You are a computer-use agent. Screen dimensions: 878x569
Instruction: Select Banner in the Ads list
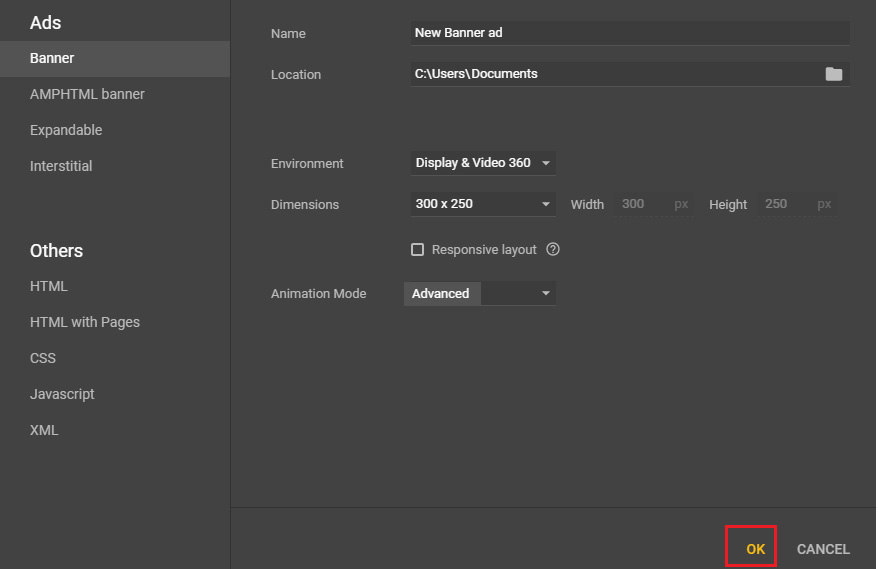115,58
